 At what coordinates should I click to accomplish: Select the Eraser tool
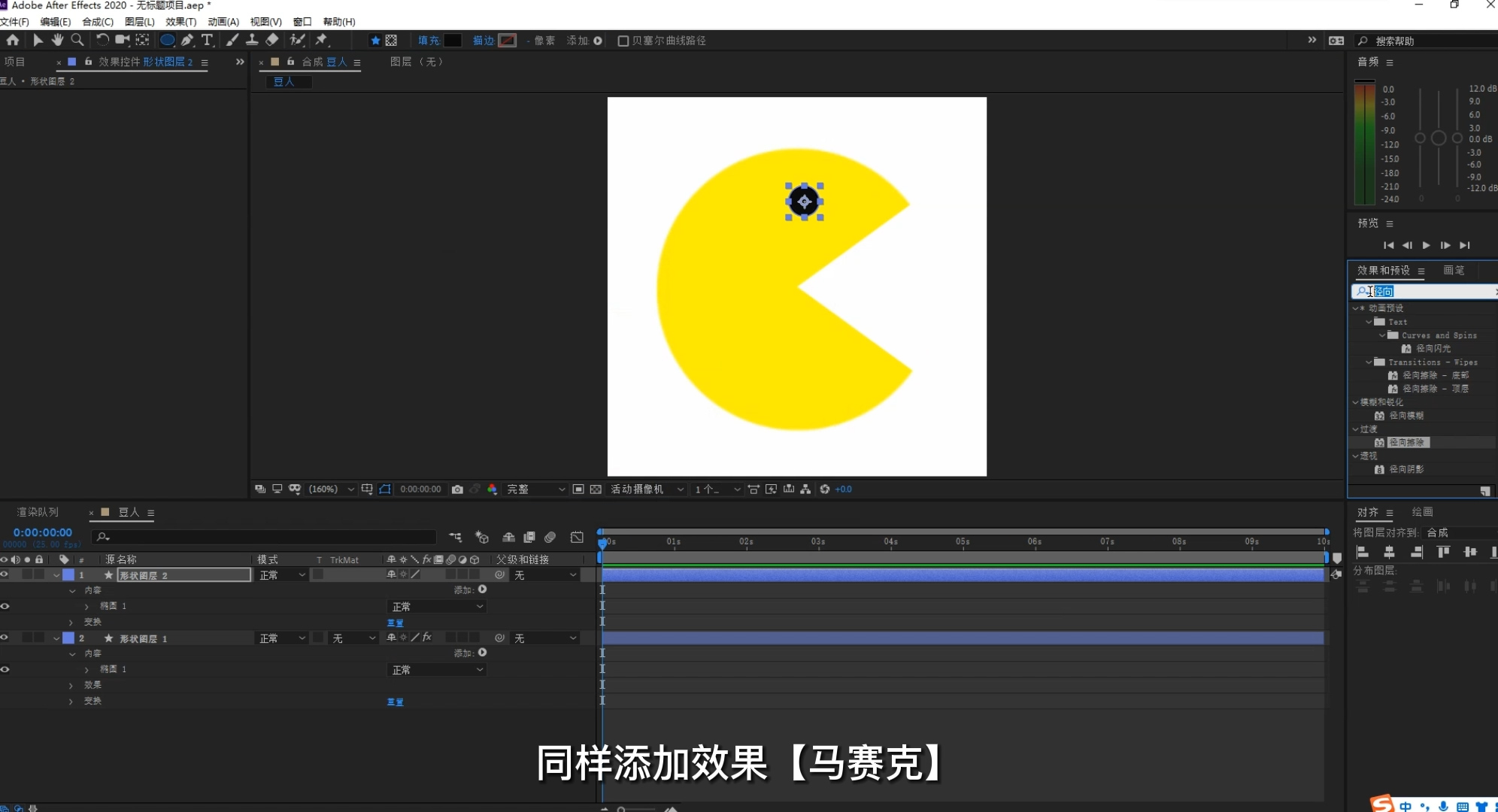[x=272, y=40]
